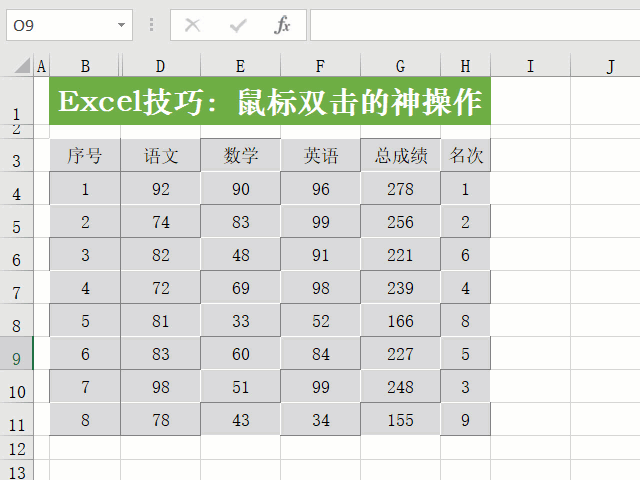Select row 4 header
Image resolution: width=640 pixels, height=480 pixels.
click(x=16, y=188)
